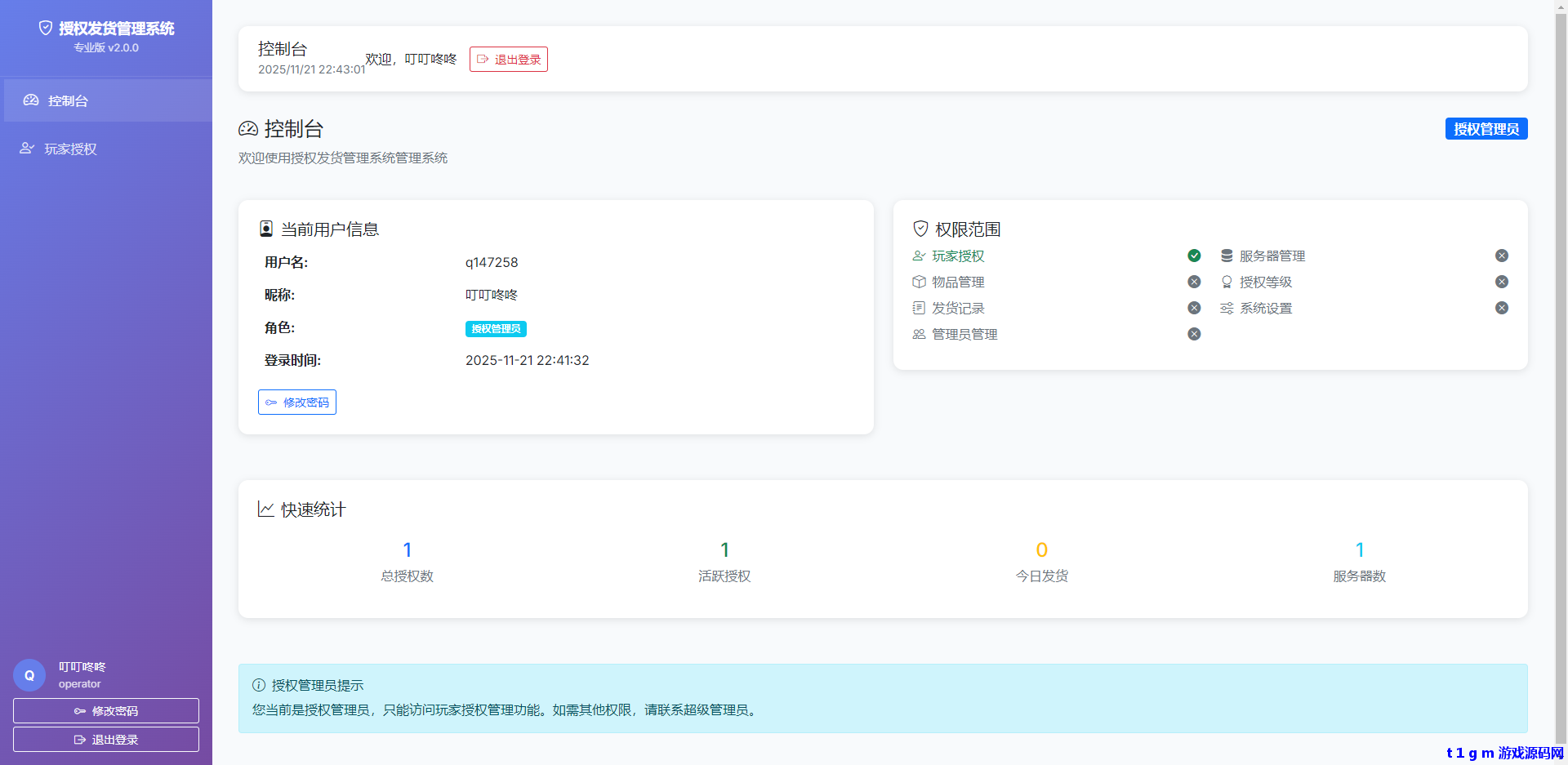1568x765 pixels.
Task: Click the list icon next to 发货记录
Action: coord(919,308)
